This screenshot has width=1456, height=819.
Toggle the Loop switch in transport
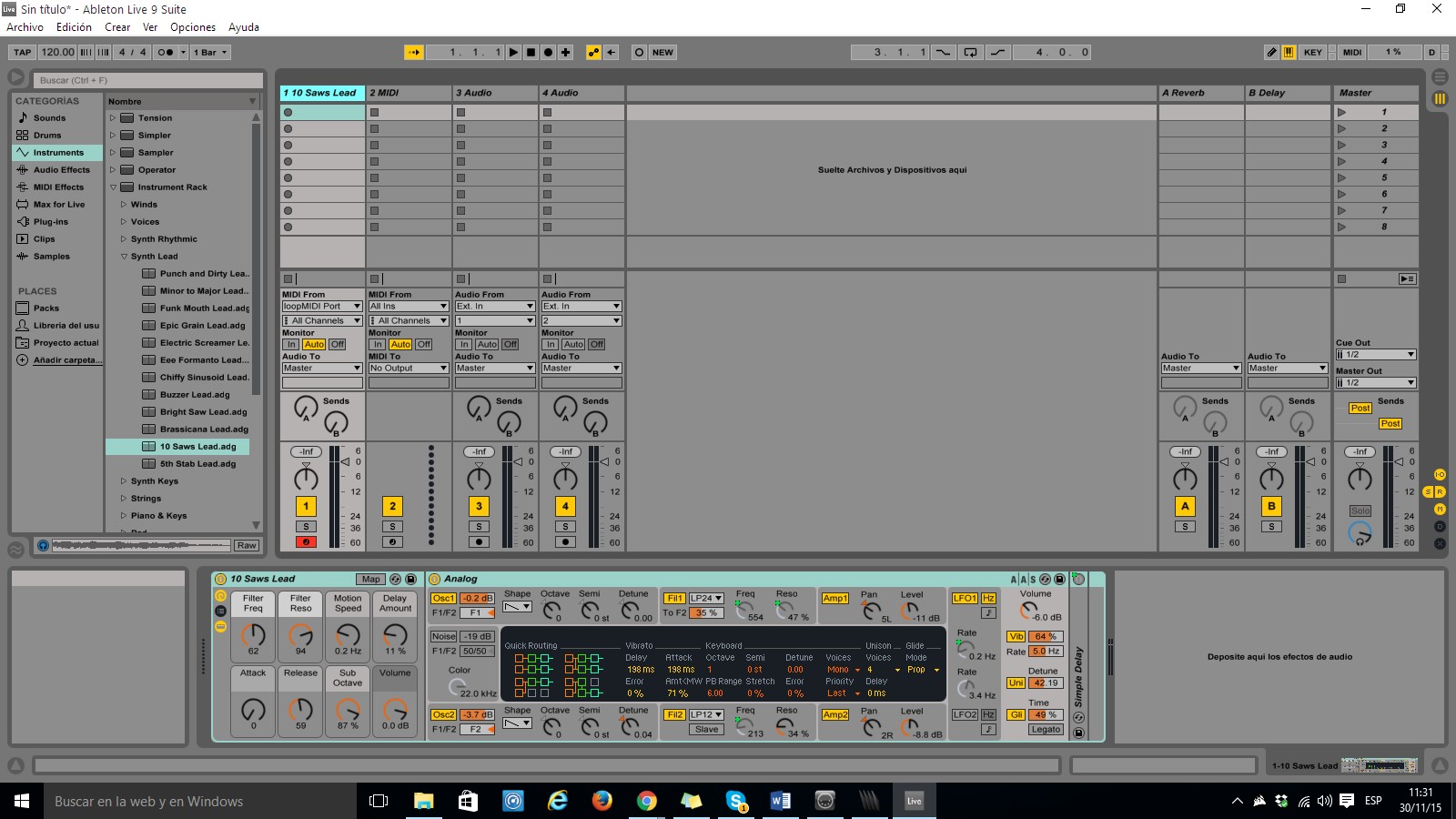971,53
